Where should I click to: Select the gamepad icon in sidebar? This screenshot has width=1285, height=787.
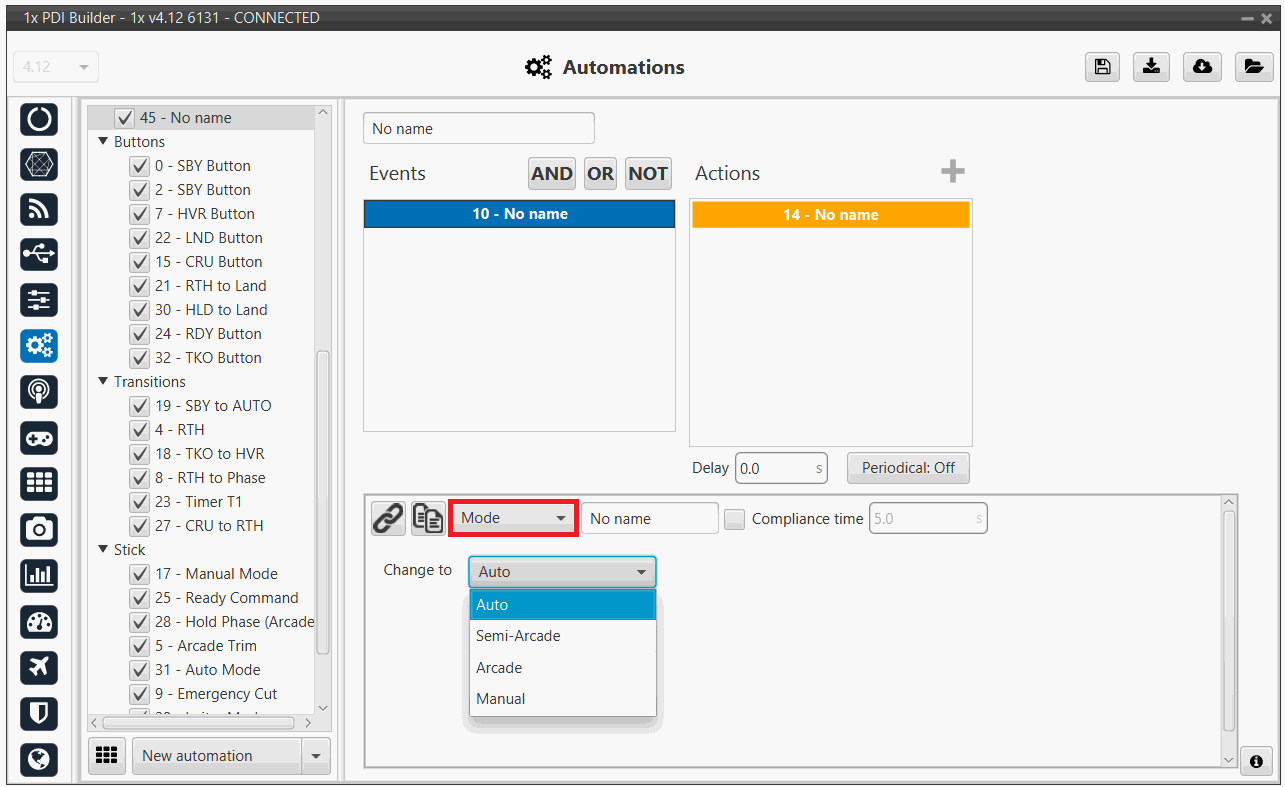pos(39,438)
